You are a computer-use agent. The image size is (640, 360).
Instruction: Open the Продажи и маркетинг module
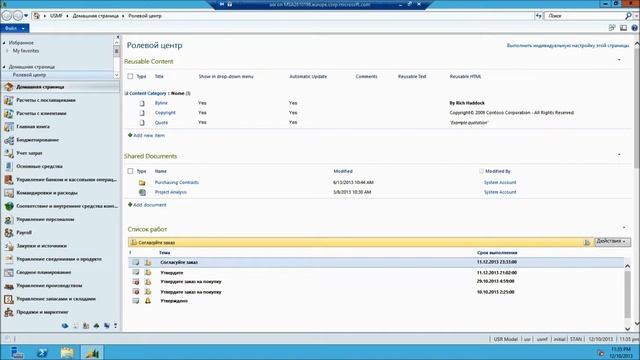tap(42, 312)
